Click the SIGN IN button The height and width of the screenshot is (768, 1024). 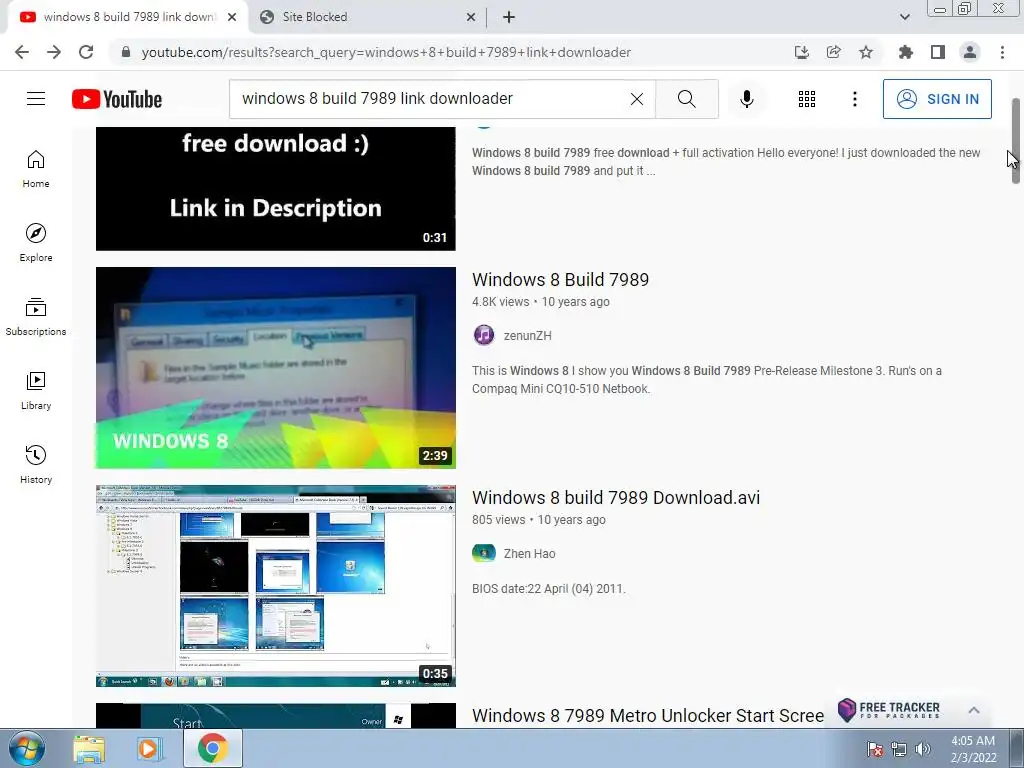tap(937, 99)
